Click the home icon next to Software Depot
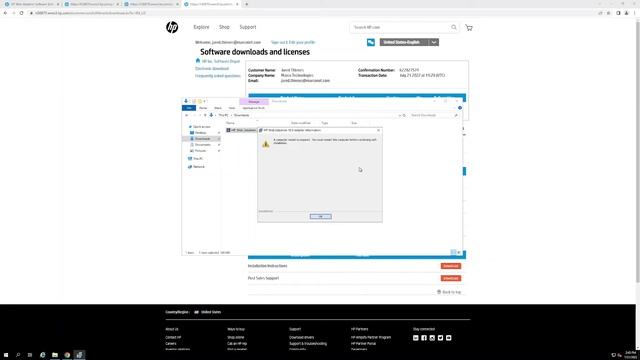Image resolution: width=640 pixels, height=360 pixels. click(198, 61)
